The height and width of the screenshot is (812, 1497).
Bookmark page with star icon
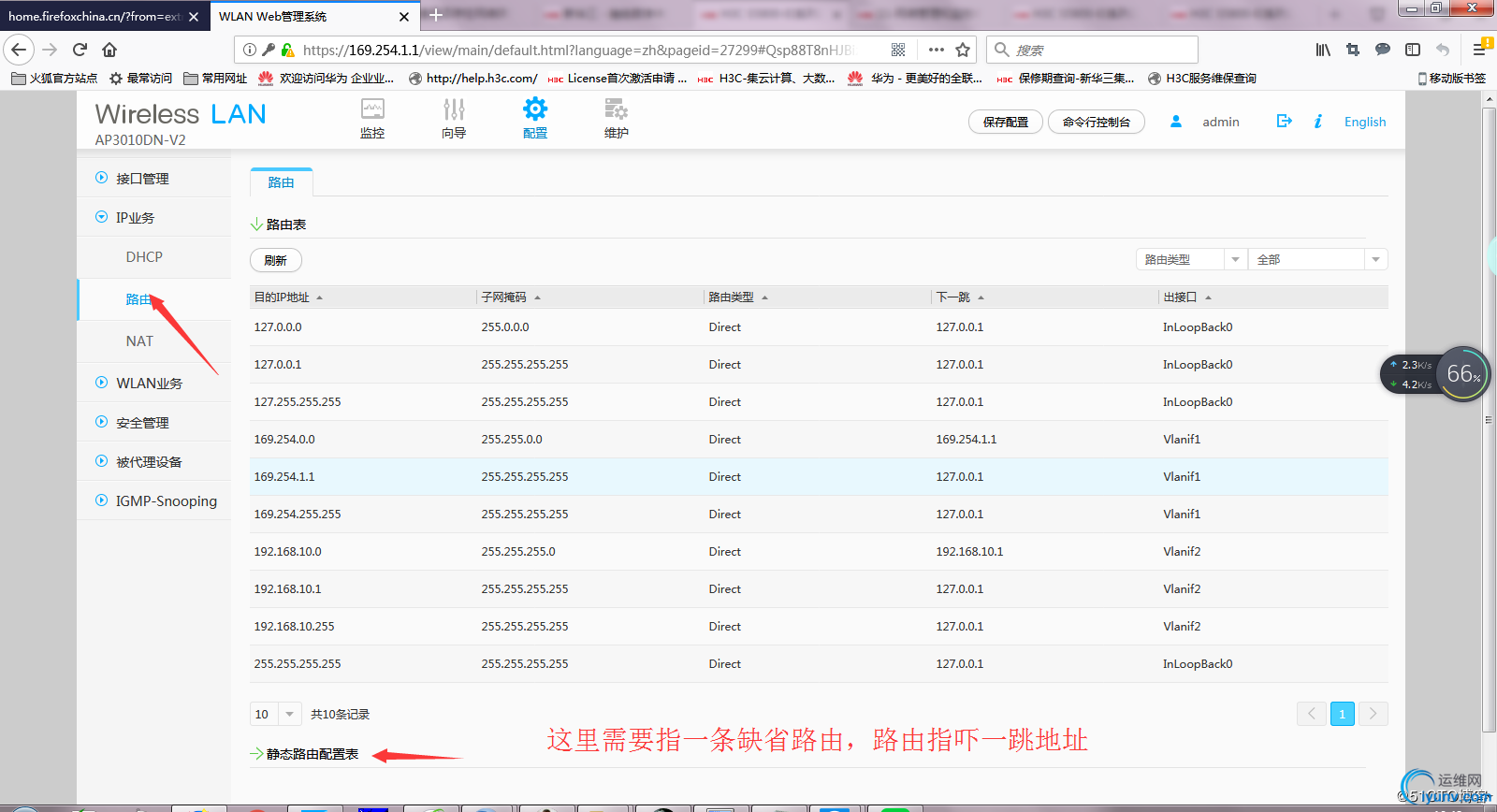click(x=963, y=50)
